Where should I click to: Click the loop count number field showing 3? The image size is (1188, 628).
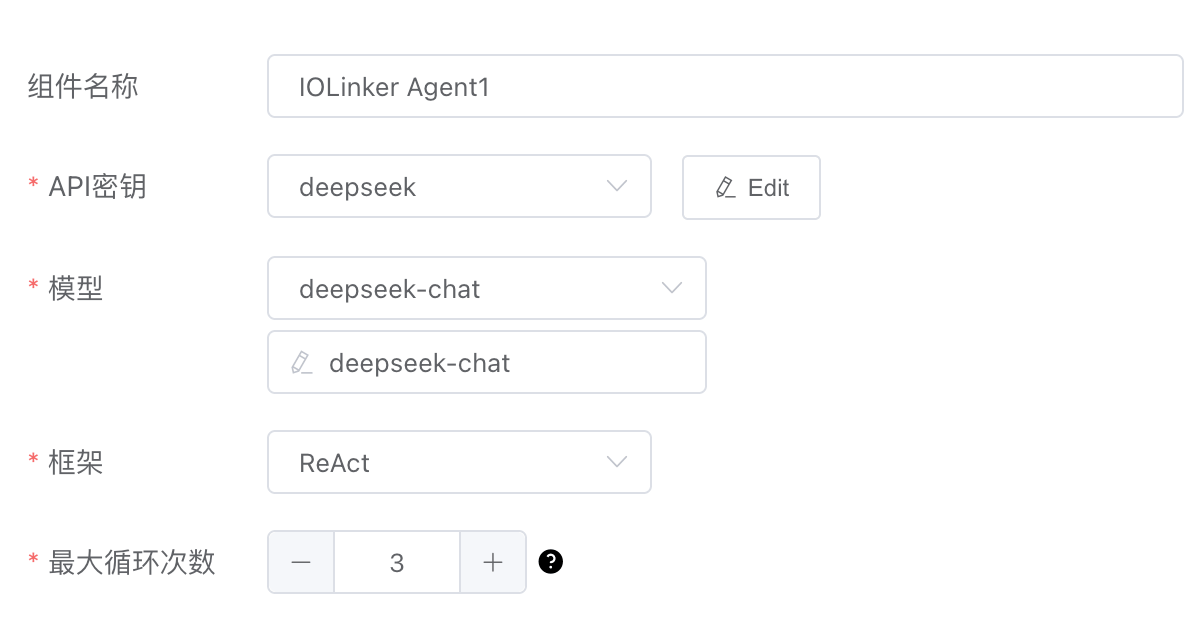(397, 562)
